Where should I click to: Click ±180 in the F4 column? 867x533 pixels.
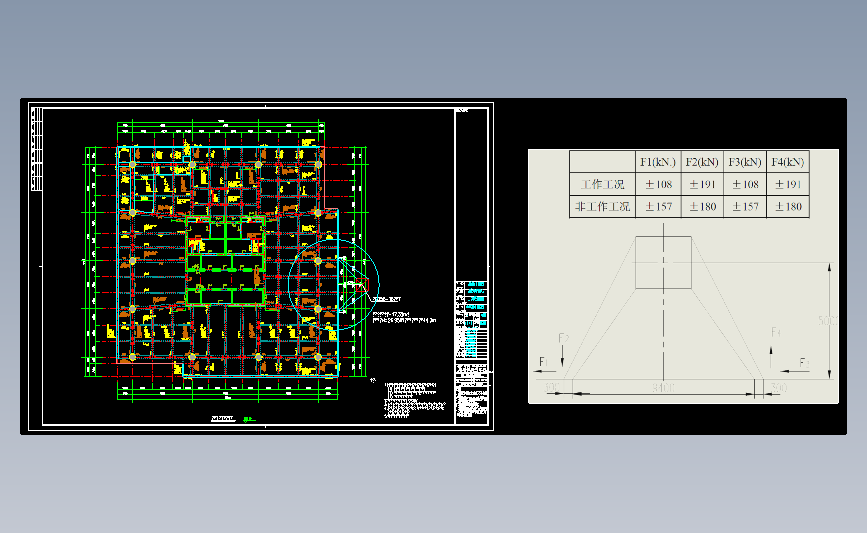788,206
